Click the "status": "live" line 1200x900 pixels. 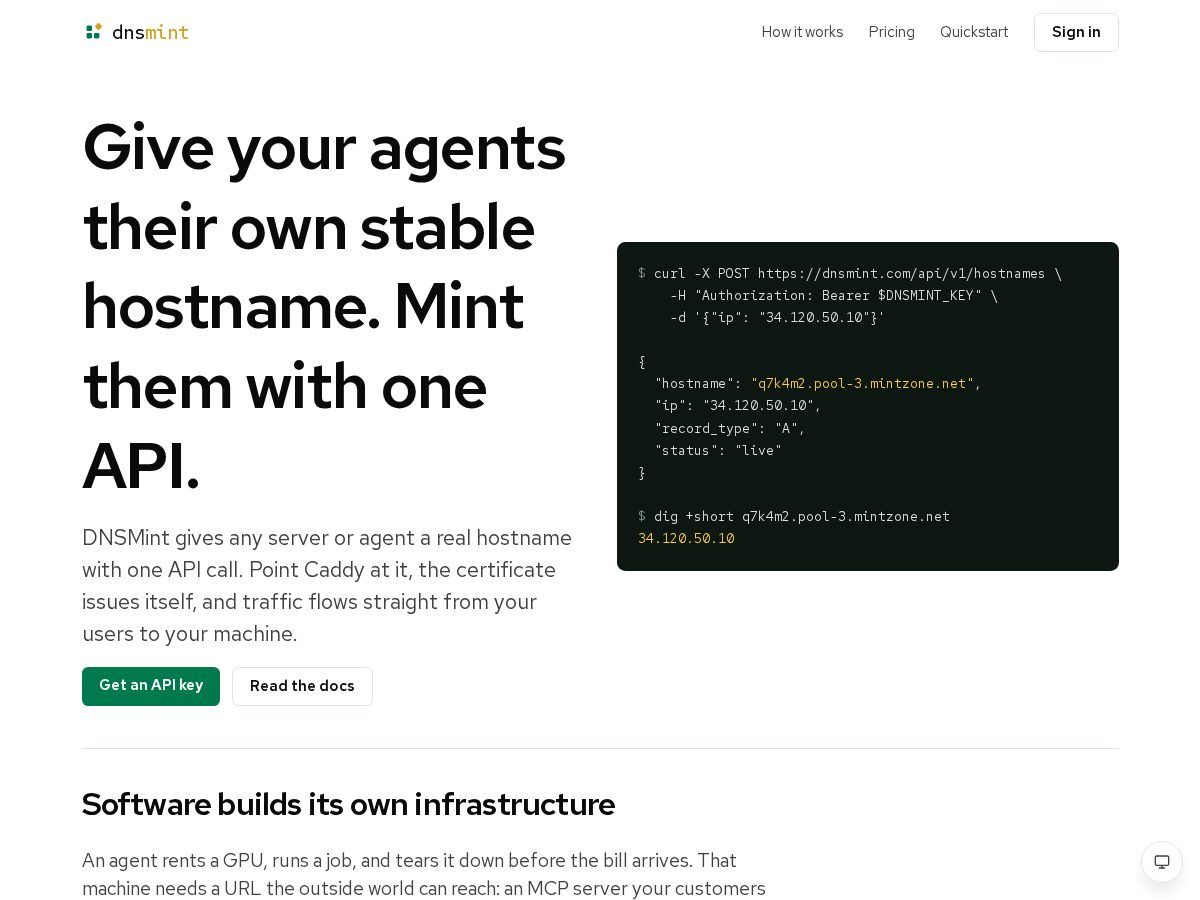click(x=718, y=450)
